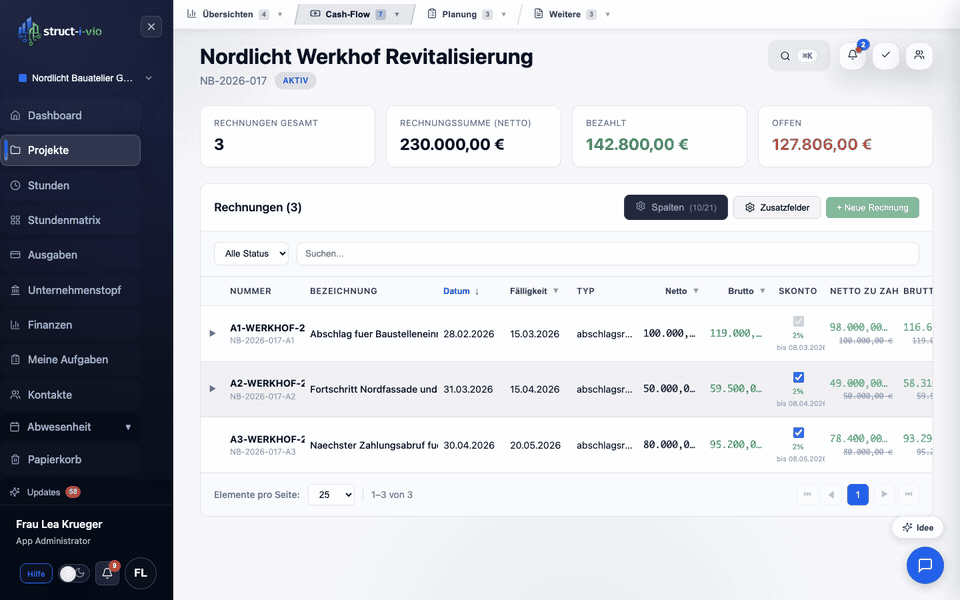The image size is (960, 600).
Task: Open the chat bubble button
Action: (925, 565)
